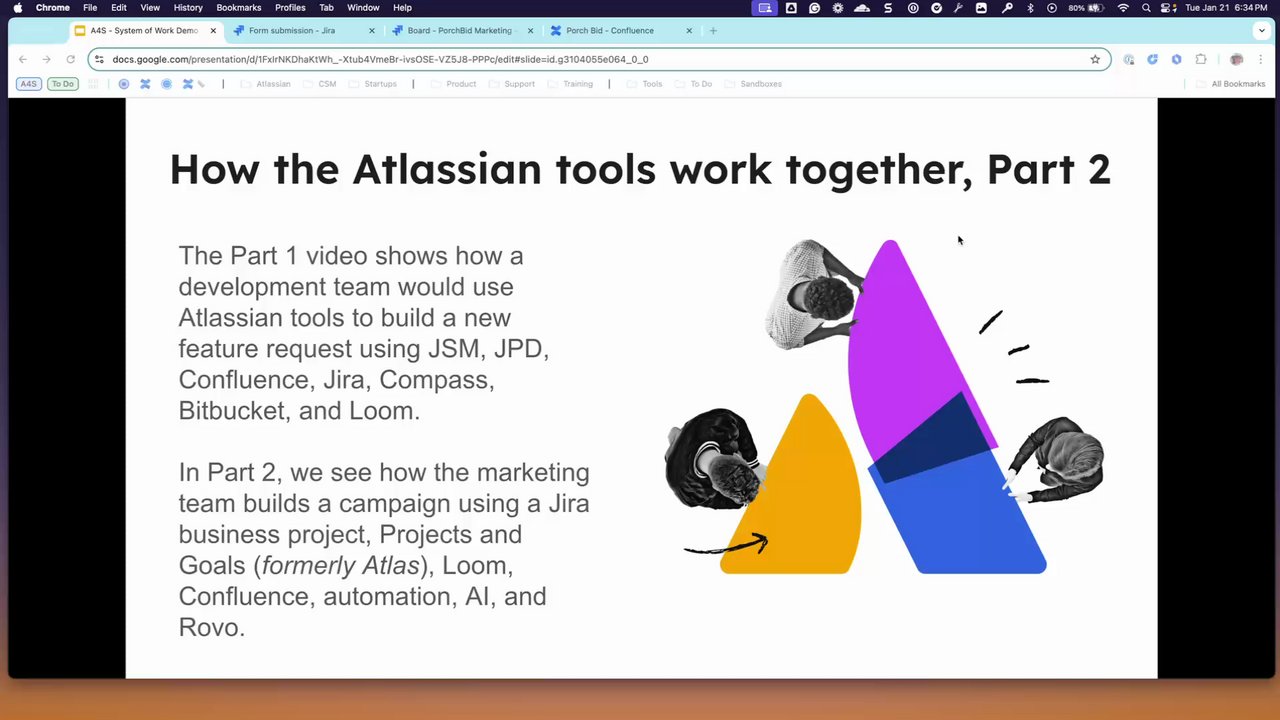
Task: Open the 1Password menu bar icon
Action: (913, 8)
